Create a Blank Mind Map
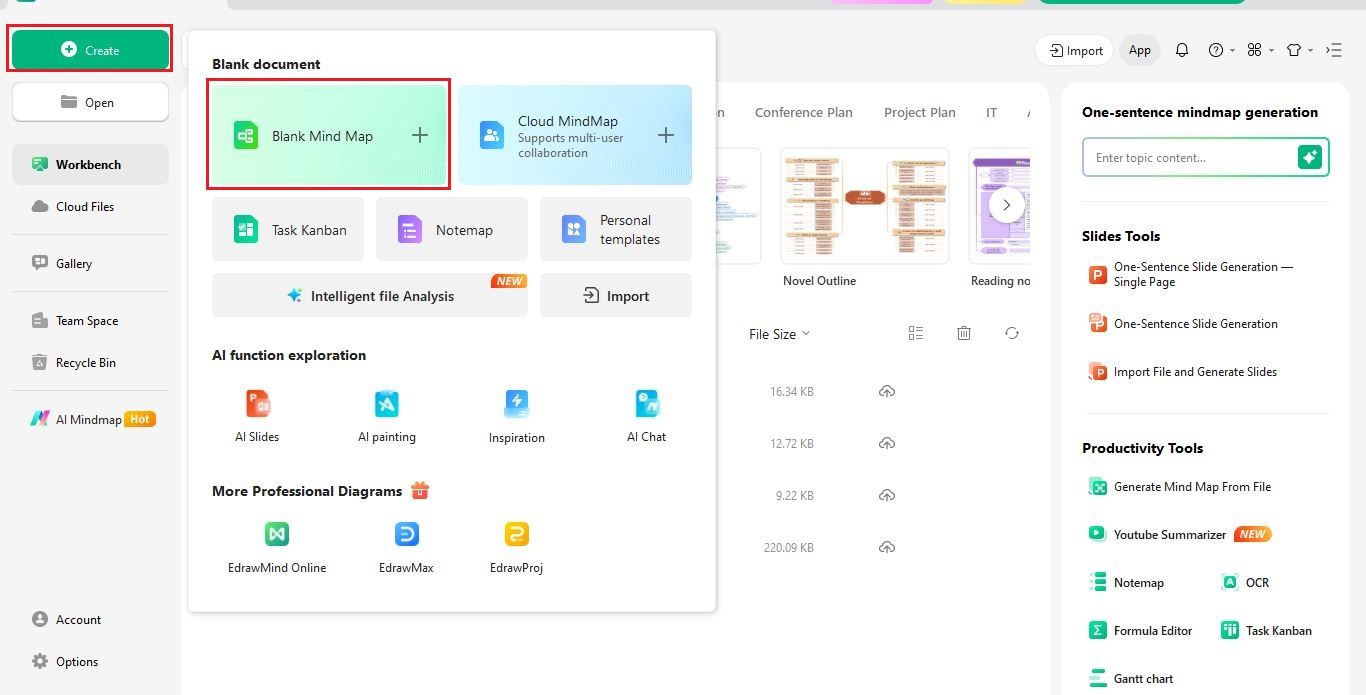 [x=328, y=135]
